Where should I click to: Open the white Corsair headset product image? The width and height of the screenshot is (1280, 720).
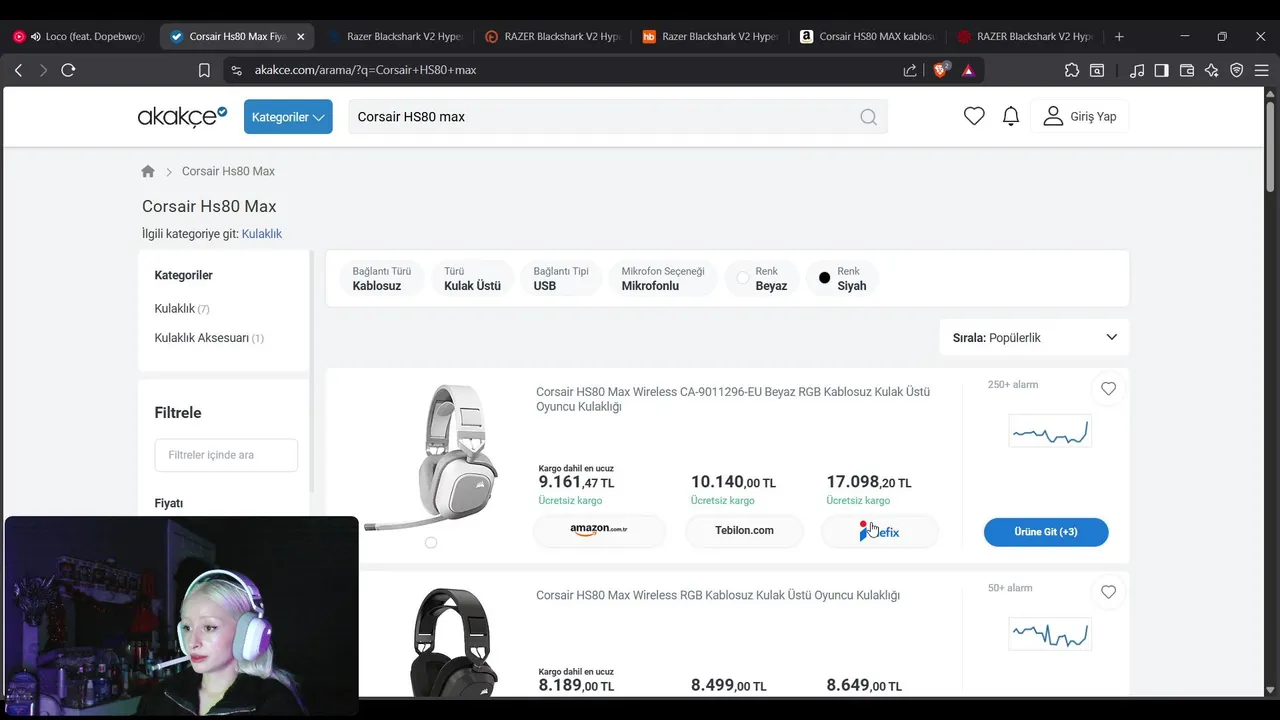coord(431,456)
